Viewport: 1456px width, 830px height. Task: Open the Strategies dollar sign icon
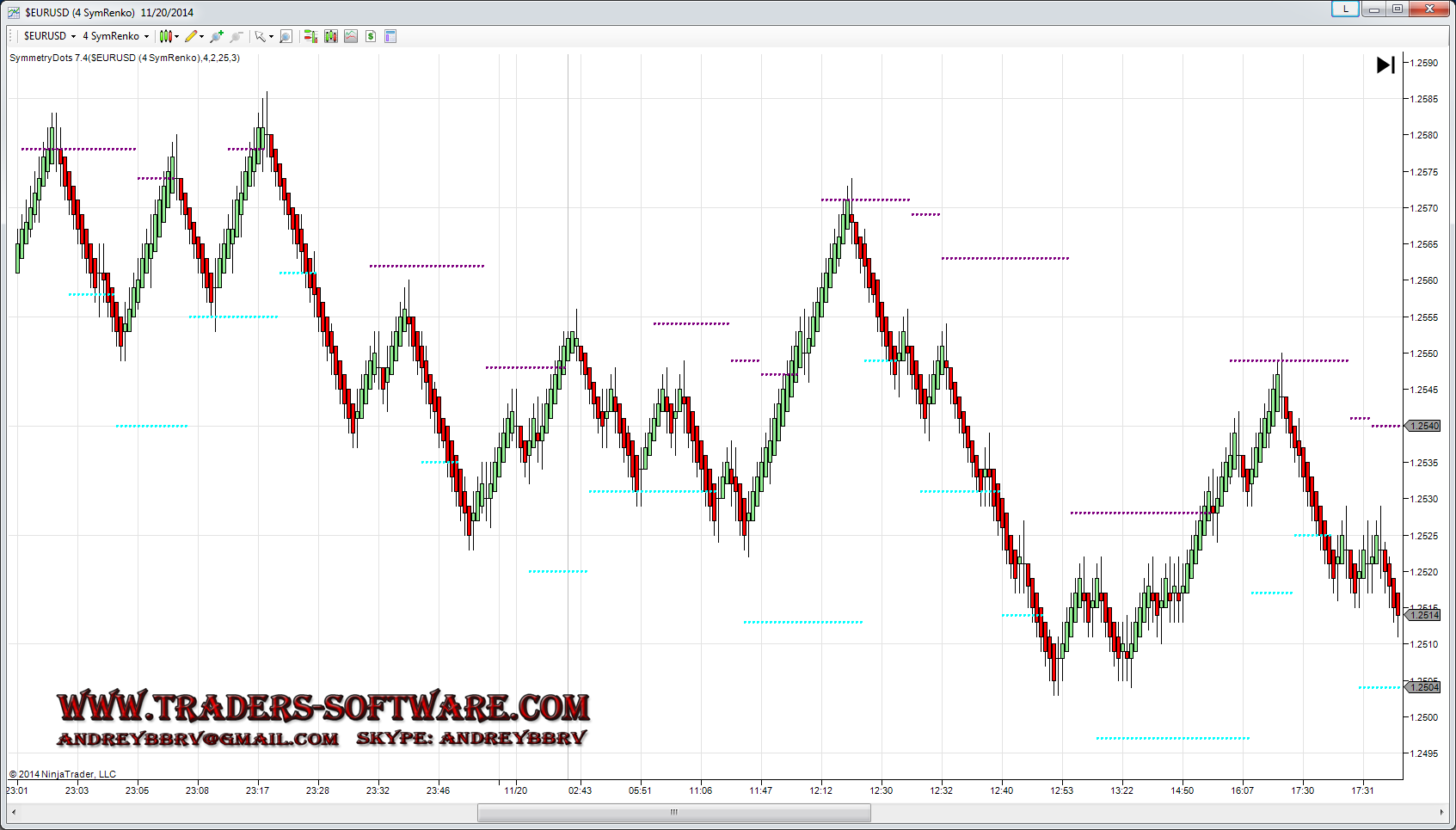(x=371, y=36)
